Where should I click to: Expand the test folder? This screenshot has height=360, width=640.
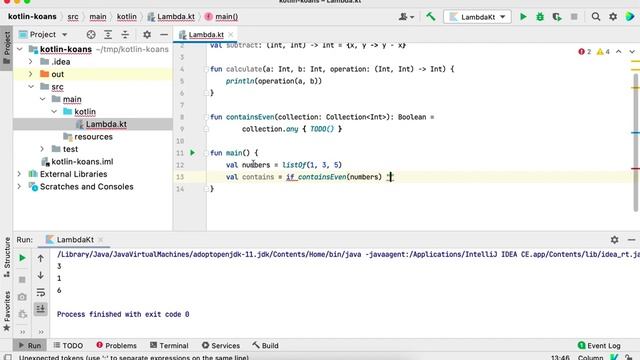point(42,149)
